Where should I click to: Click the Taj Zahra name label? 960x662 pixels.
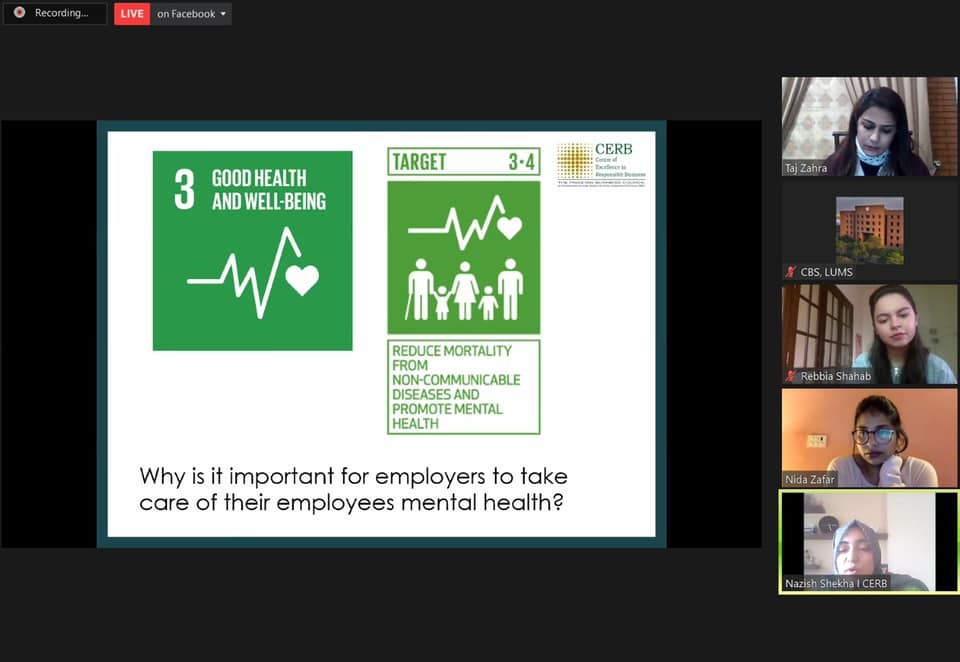[x=806, y=168]
